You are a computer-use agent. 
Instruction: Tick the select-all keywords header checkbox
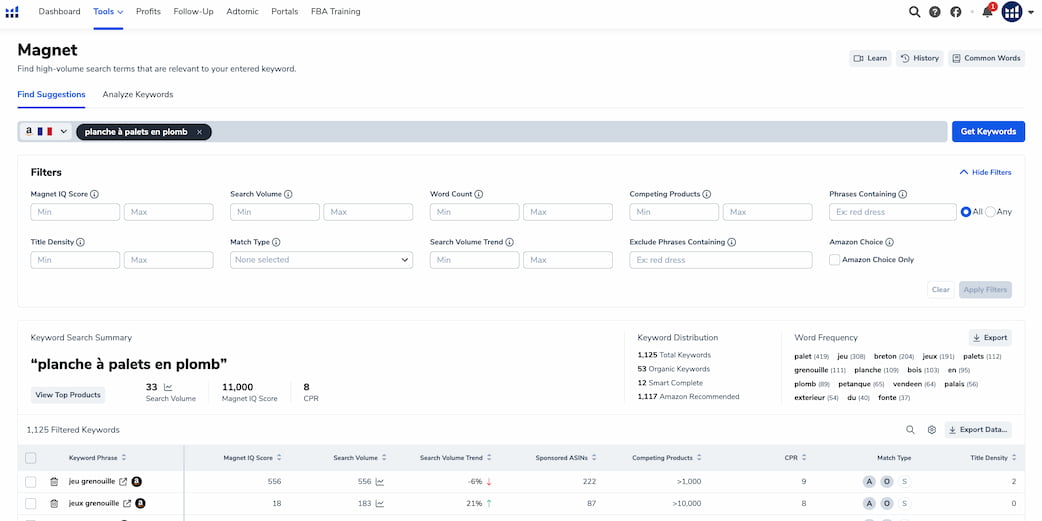31,458
